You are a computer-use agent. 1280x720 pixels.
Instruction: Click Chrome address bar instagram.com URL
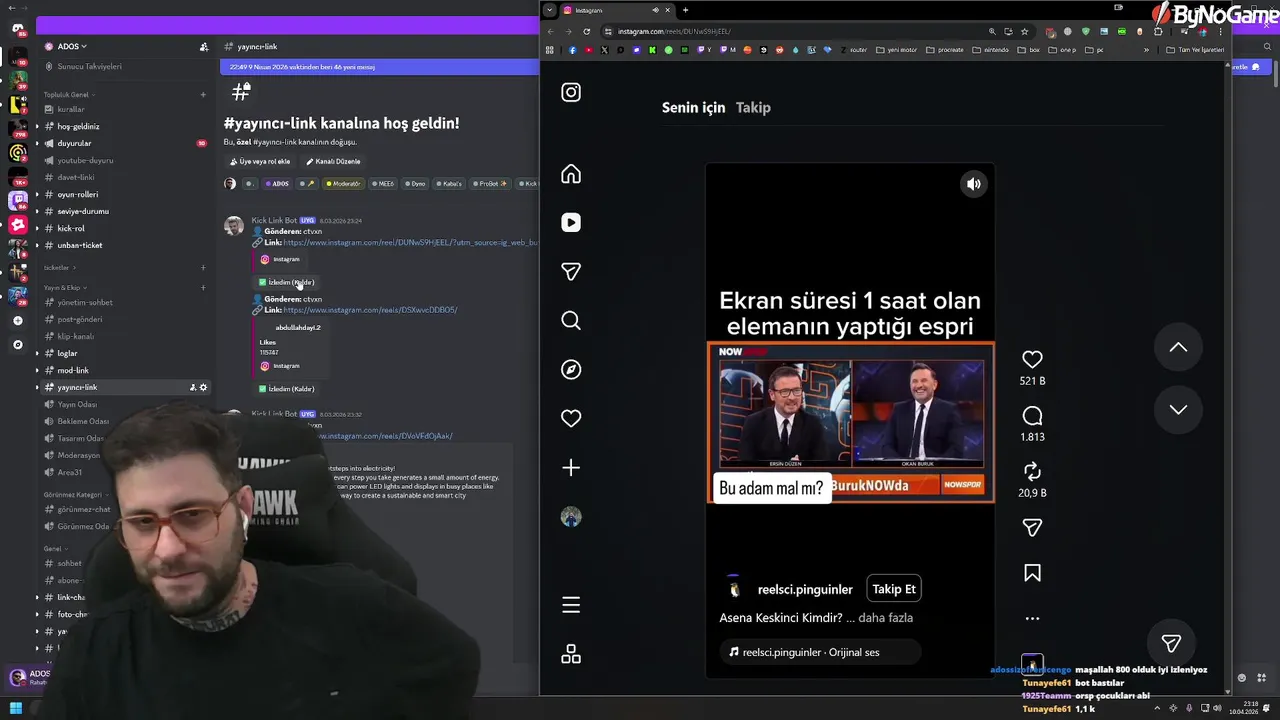click(x=674, y=31)
